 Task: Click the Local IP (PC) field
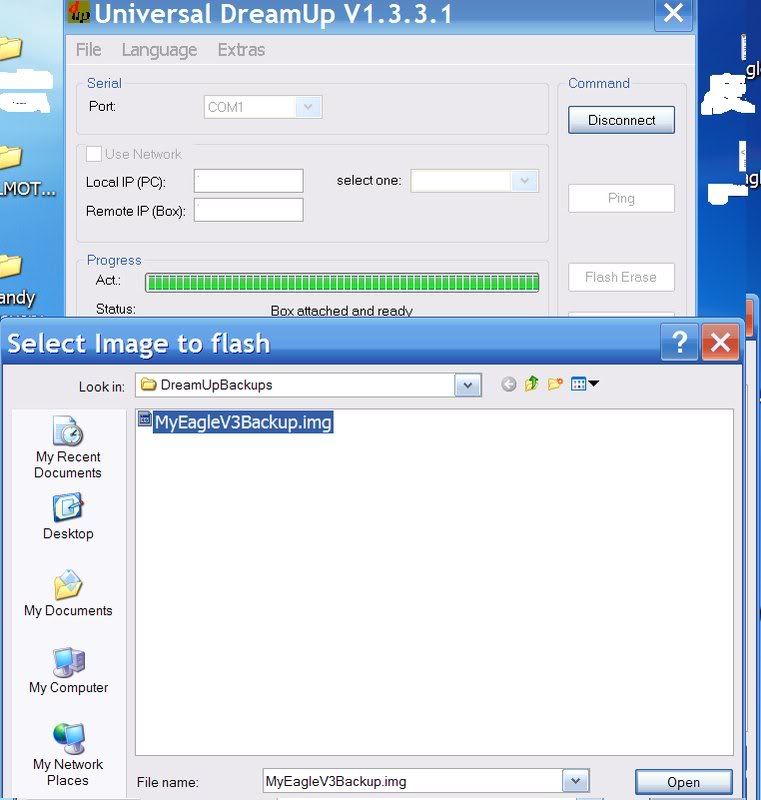coord(248,181)
